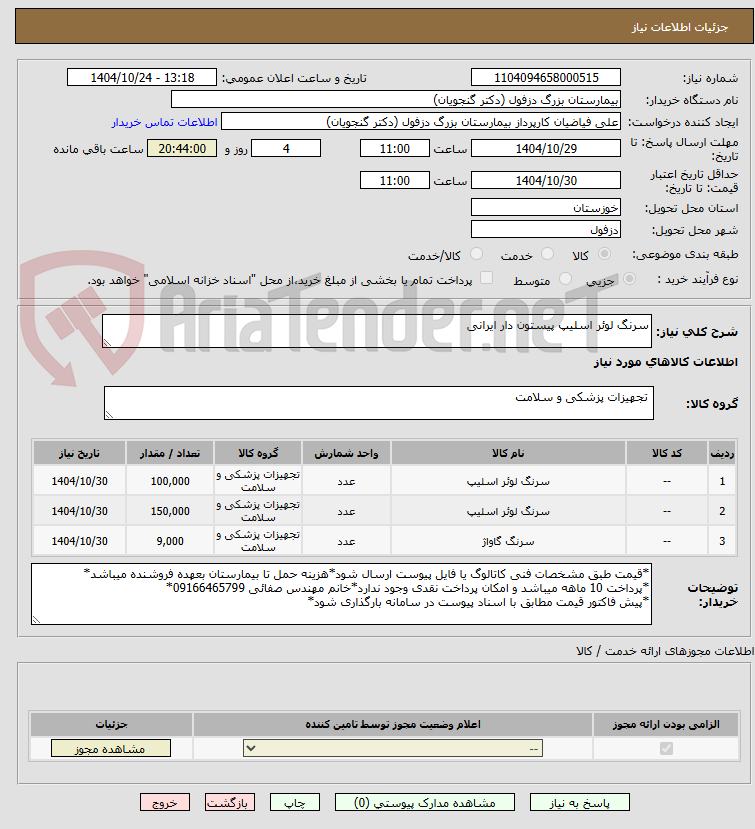Viewport: 755px width, 829px height.
Task: Select the متوسط purchase type radio
Action: pyautogui.click(x=565, y=279)
